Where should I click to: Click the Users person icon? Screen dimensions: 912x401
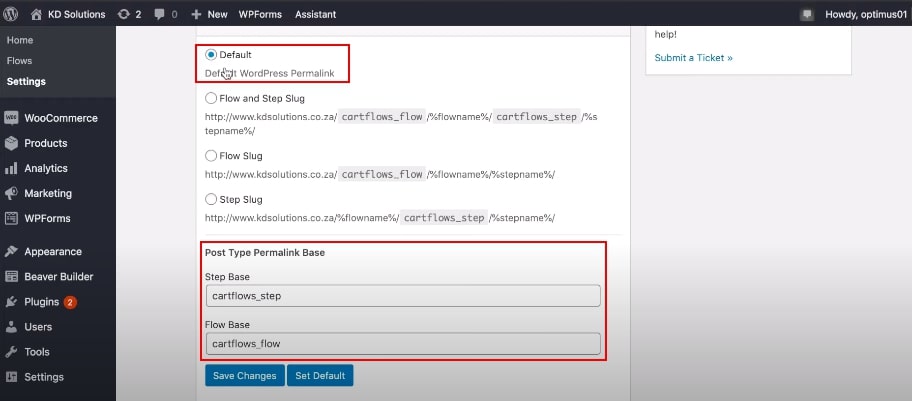(11, 327)
